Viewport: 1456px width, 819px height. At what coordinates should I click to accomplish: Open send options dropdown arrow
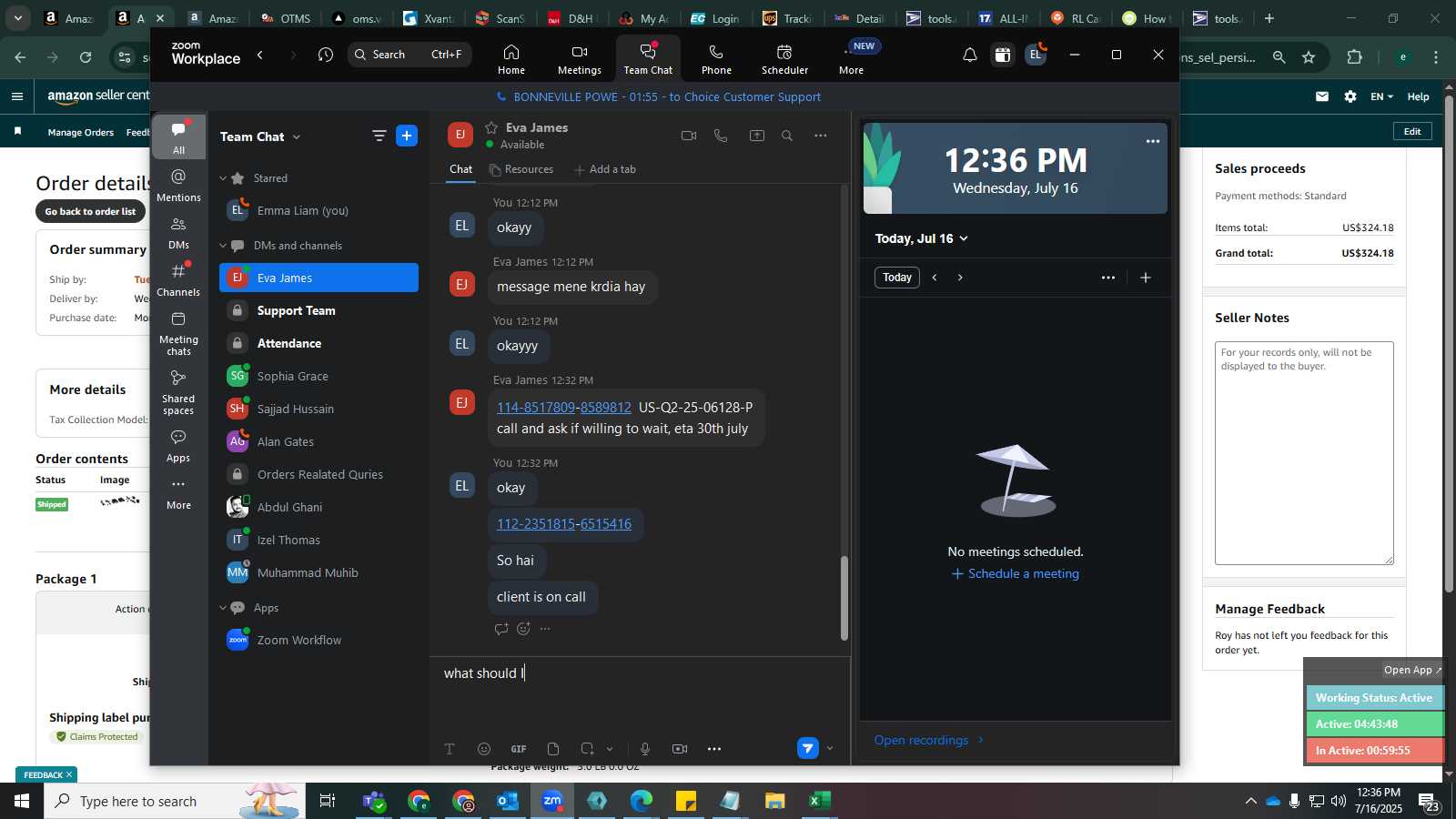[x=829, y=749]
